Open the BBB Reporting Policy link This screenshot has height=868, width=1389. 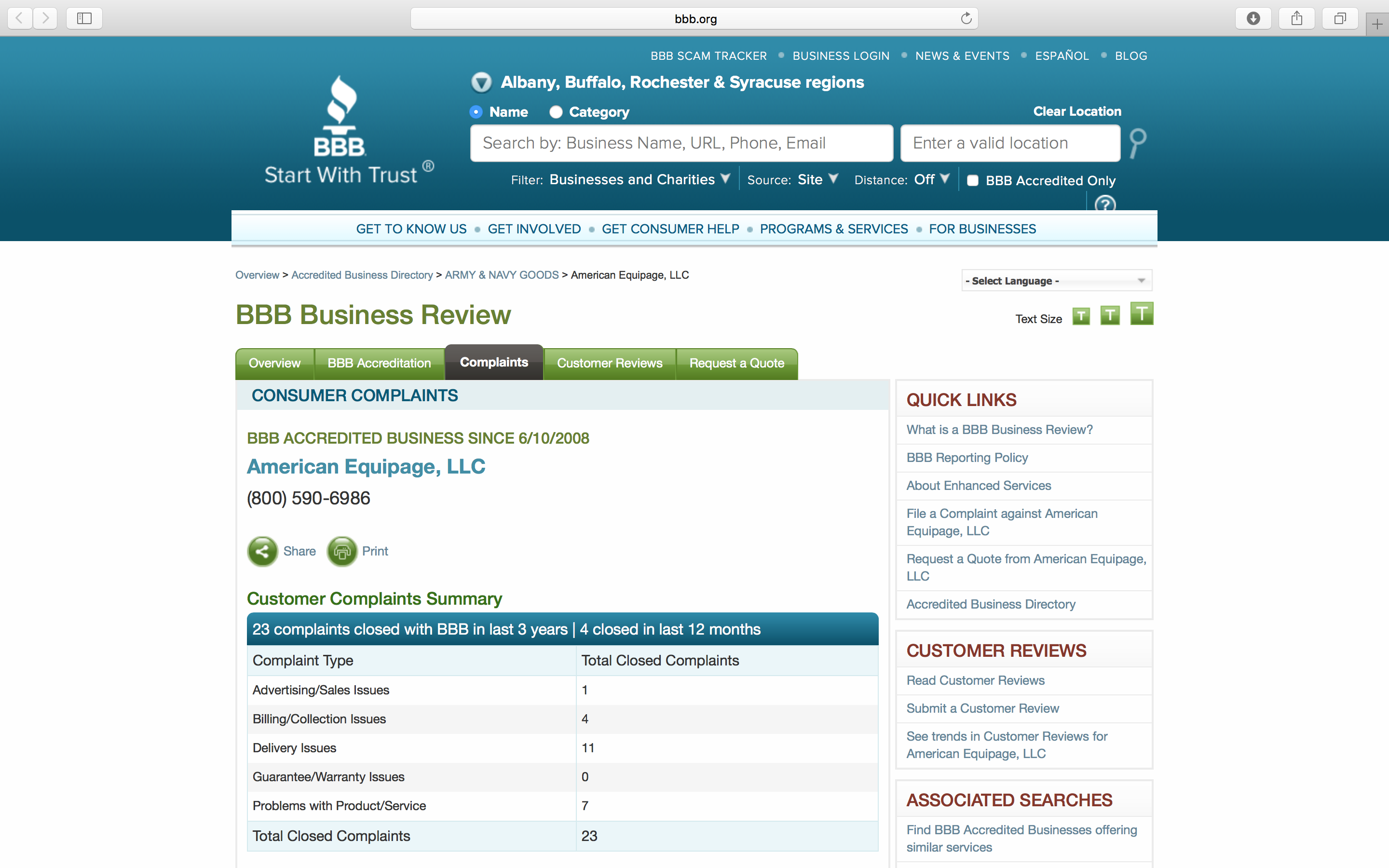967,458
